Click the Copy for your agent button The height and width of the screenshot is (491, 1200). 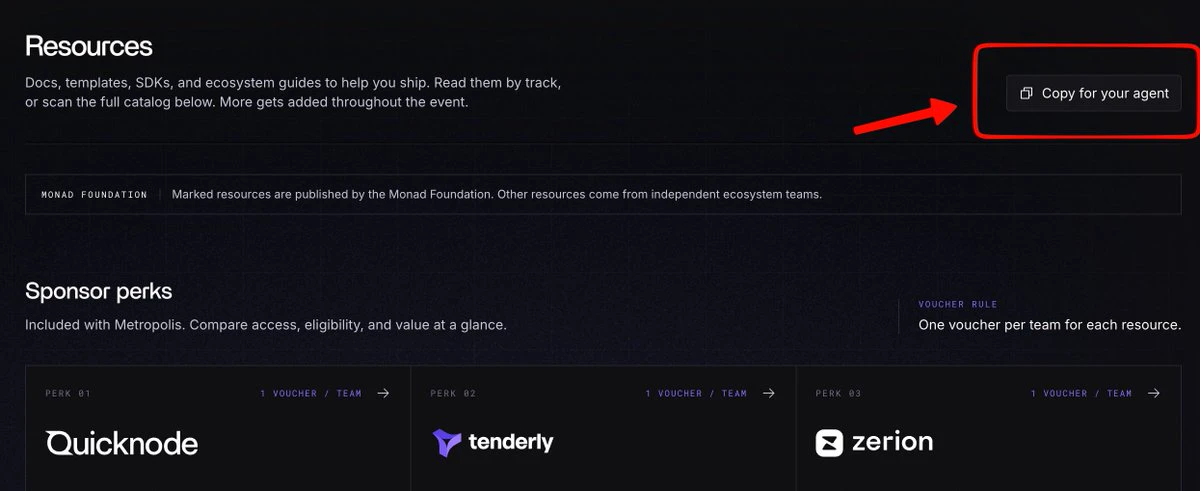1094,93
